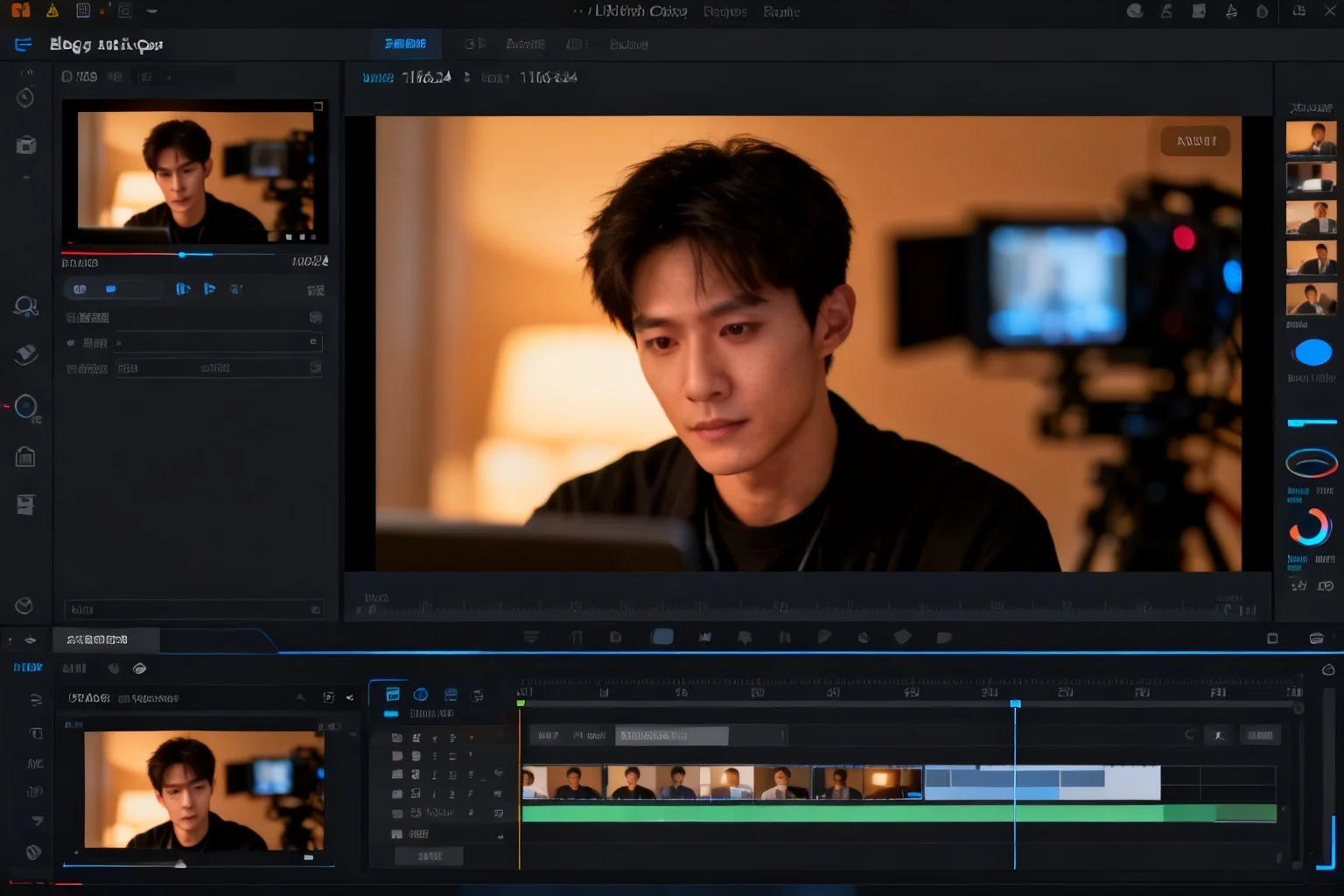Screen dimensions: 1344x896
Task: Click the gray button below the track list
Action: [x=429, y=857]
